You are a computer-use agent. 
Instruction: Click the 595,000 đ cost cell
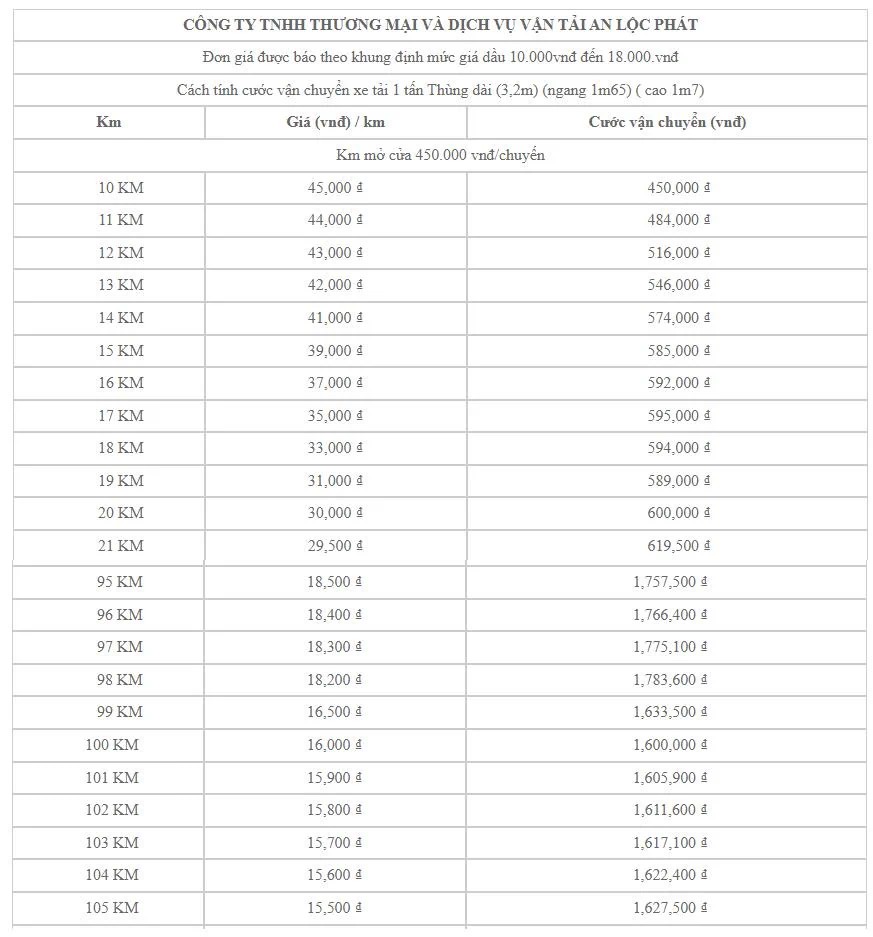pyautogui.click(x=667, y=416)
